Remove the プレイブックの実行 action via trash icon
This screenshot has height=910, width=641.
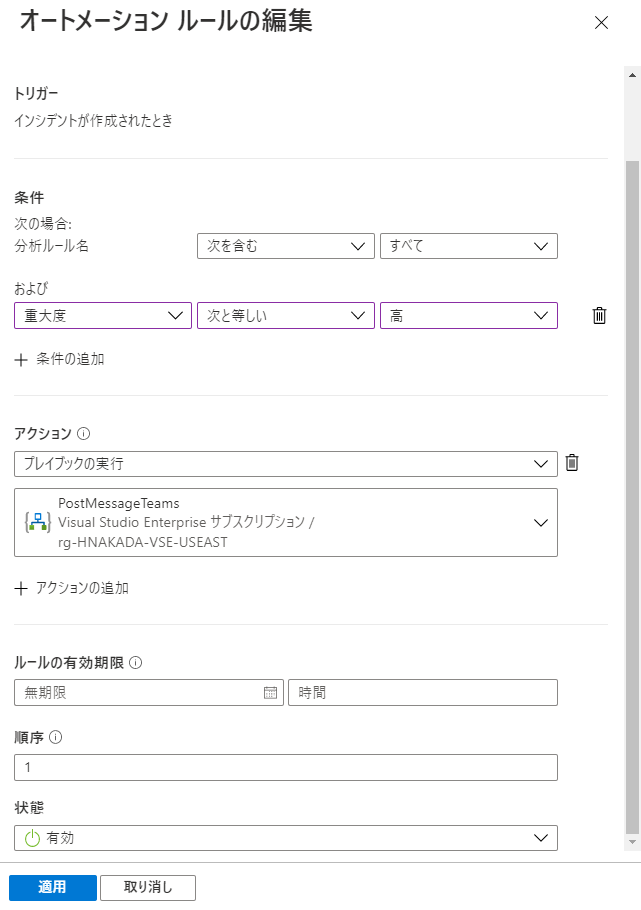coord(572,463)
